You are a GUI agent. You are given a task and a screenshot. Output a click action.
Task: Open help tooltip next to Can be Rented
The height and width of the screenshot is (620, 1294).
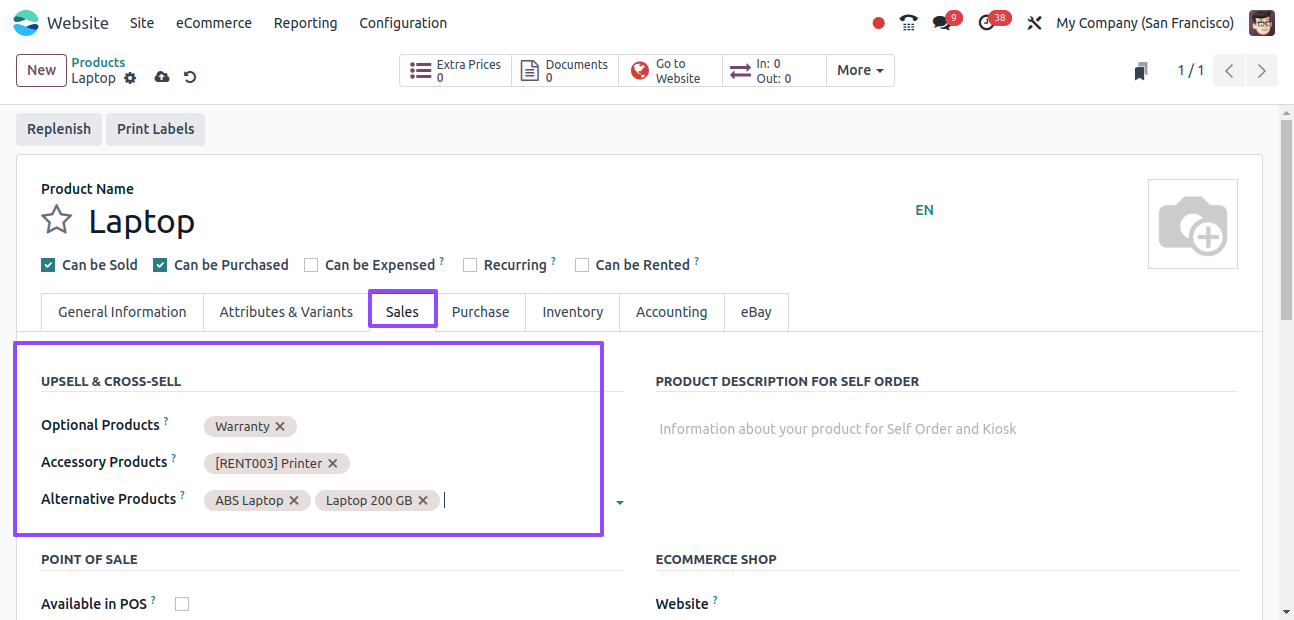(x=696, y=261)
